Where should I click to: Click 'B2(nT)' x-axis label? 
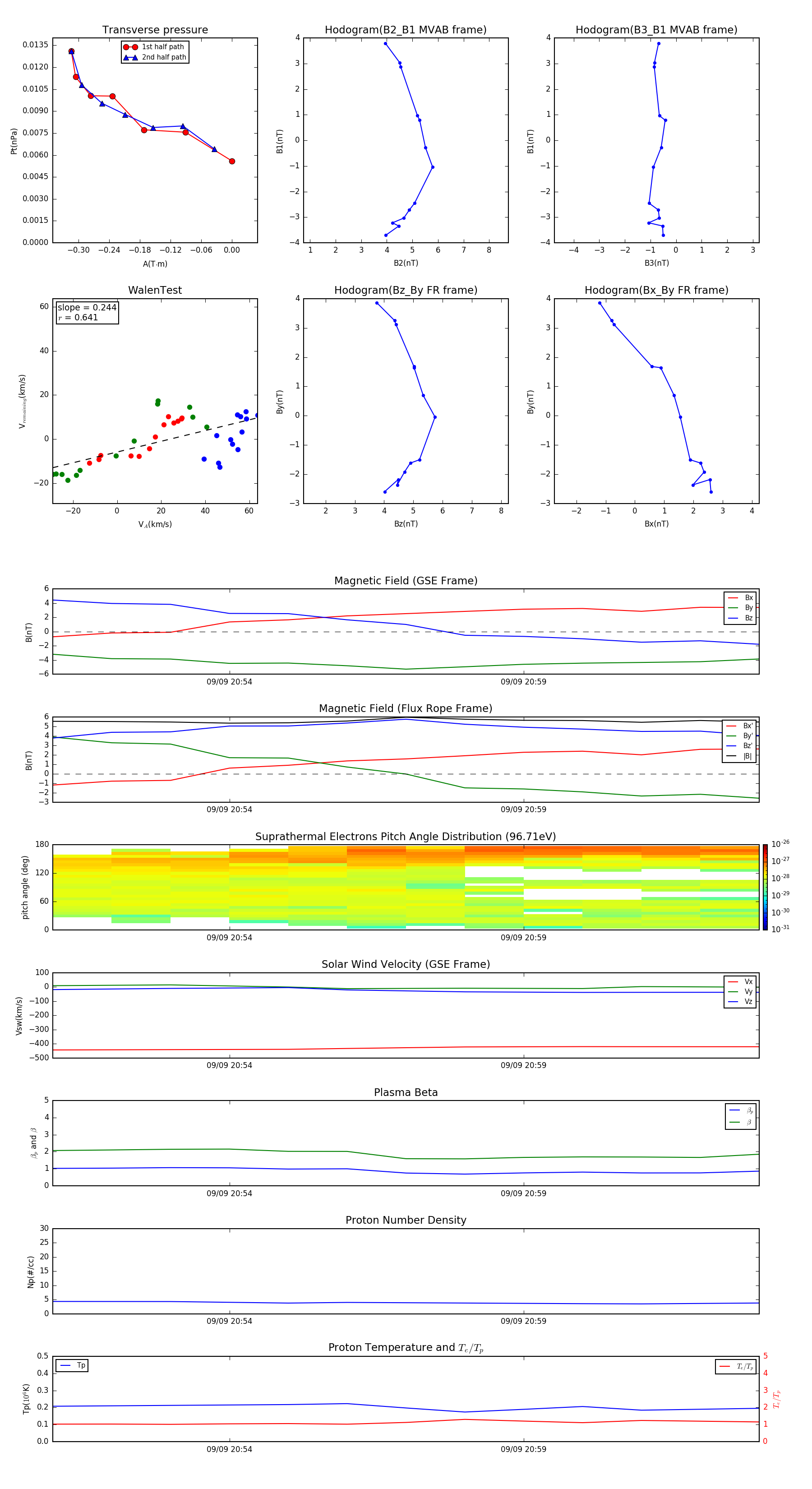coord(406,263)
